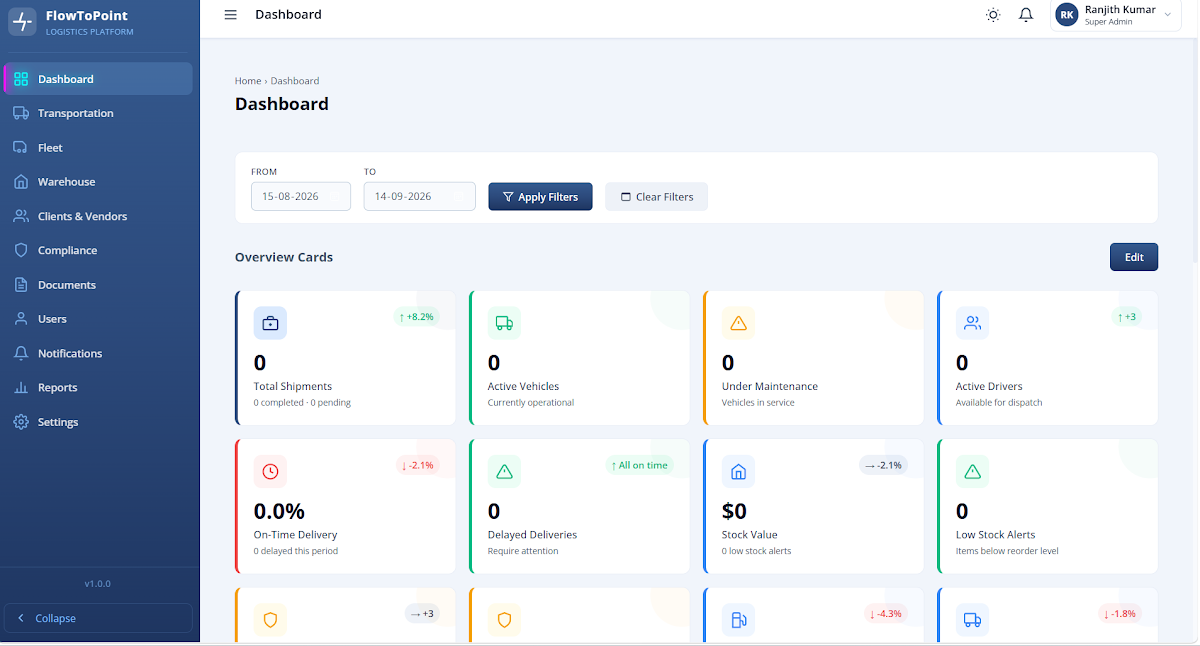Screen dimensions: 1200x646
Task: Click the Clear Filters button
Action: click(x=656, y=197)
